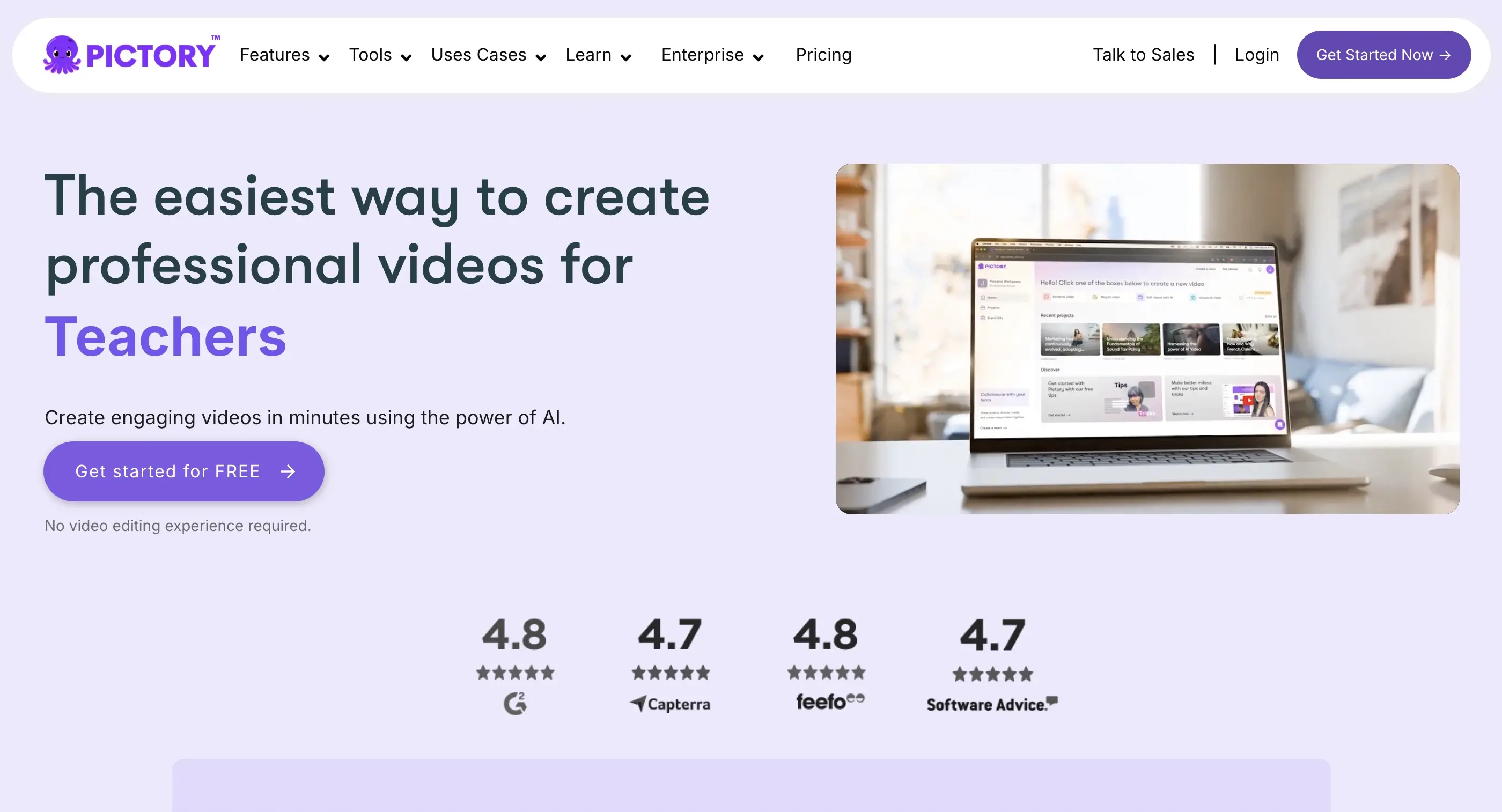The width and height of the screenshot is (1502, 812).
Task: Open the Learn dropdown chevron
Action: point(625,57)
